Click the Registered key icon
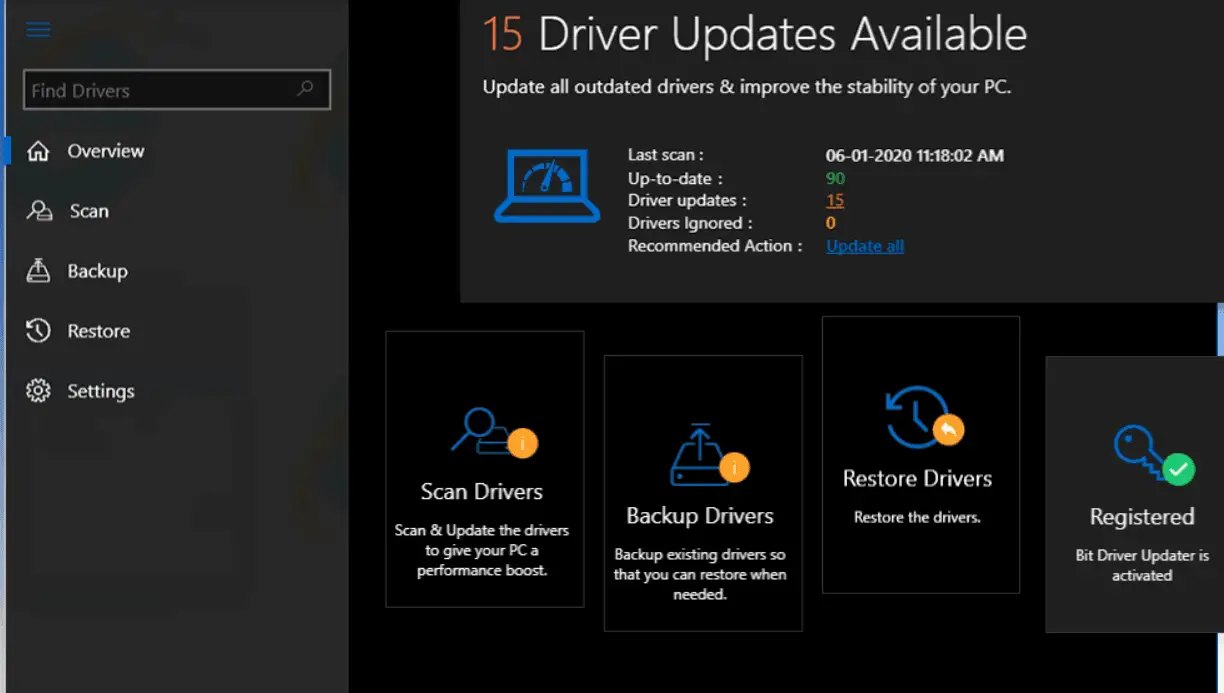The image size is (1224, 693). click(1153, 455)
